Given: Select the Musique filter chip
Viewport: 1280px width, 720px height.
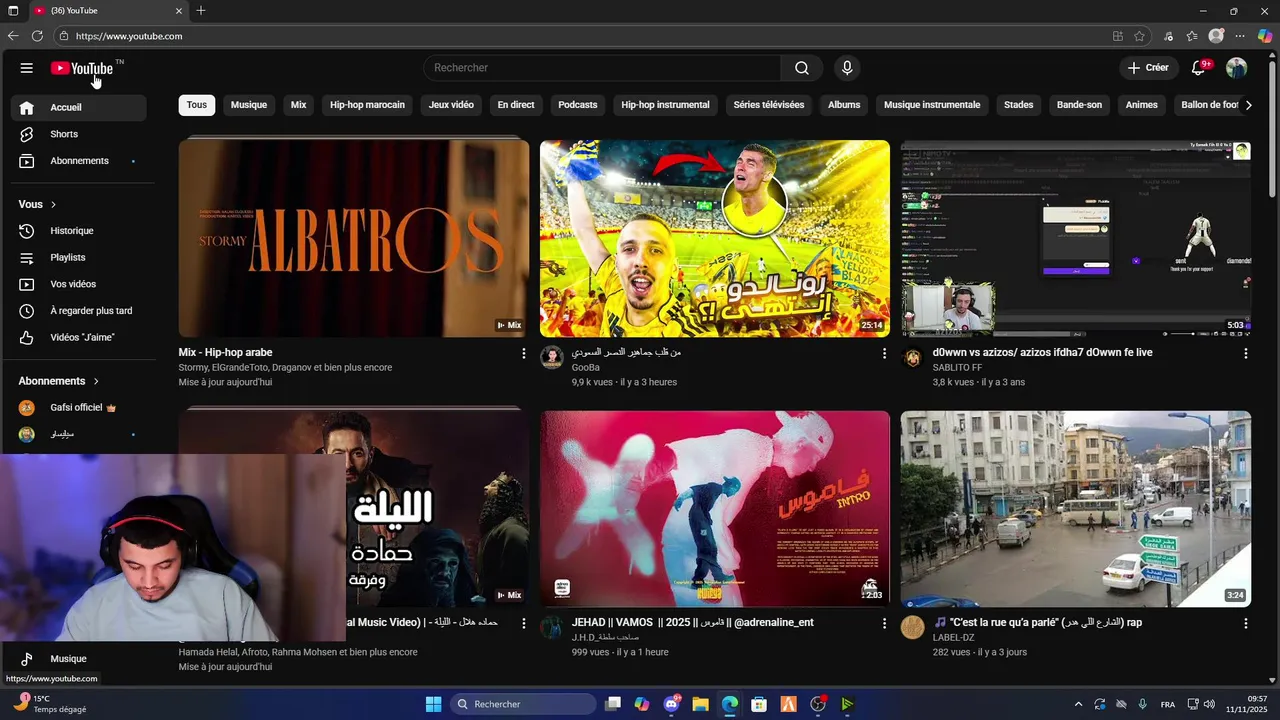Looking at the screenshot, I should pyautogui.click(x=249, y=105).
